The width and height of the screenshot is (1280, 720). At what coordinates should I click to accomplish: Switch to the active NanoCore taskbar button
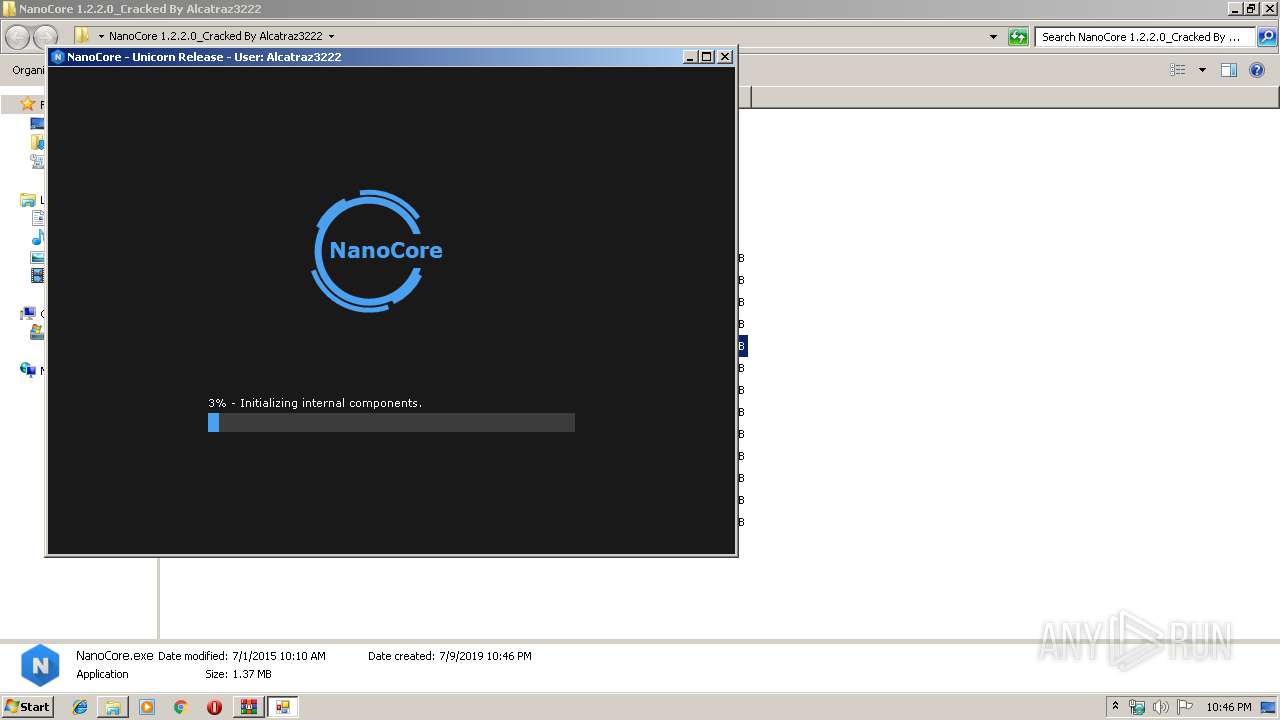283,707
